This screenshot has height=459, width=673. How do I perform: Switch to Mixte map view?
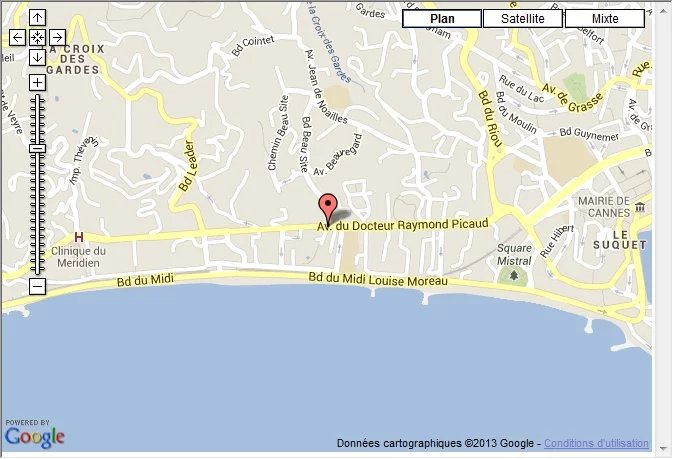pyautogui.click(x=605, y=19)
